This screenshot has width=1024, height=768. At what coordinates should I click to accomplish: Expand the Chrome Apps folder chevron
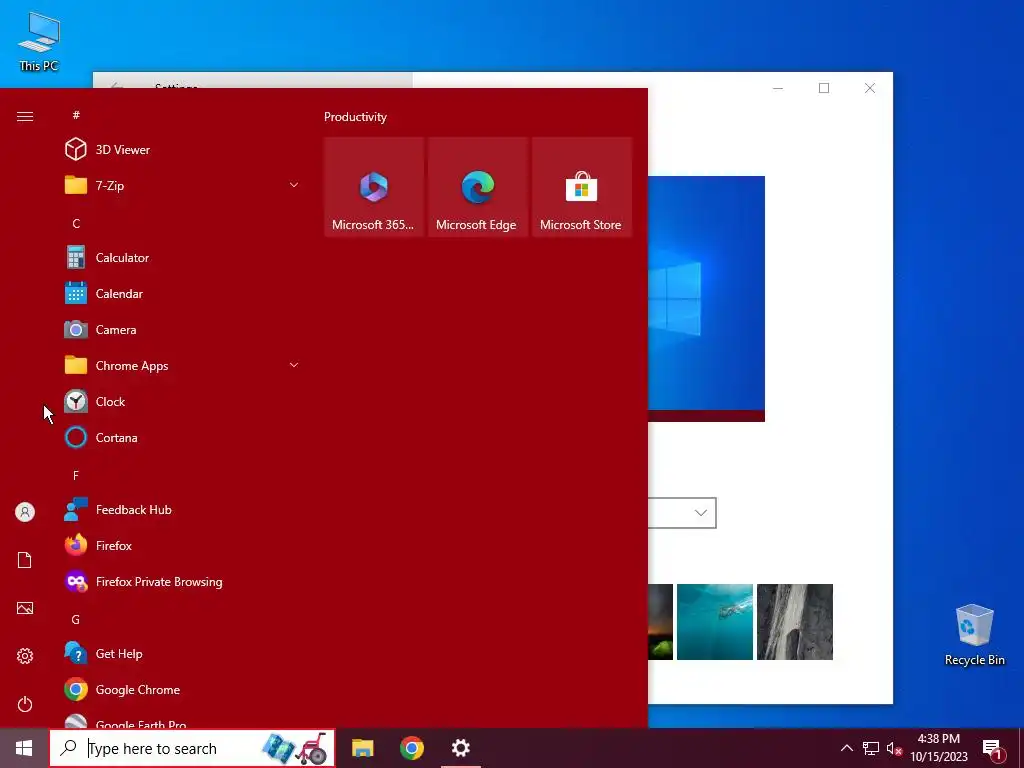click(x=294, y=365)
